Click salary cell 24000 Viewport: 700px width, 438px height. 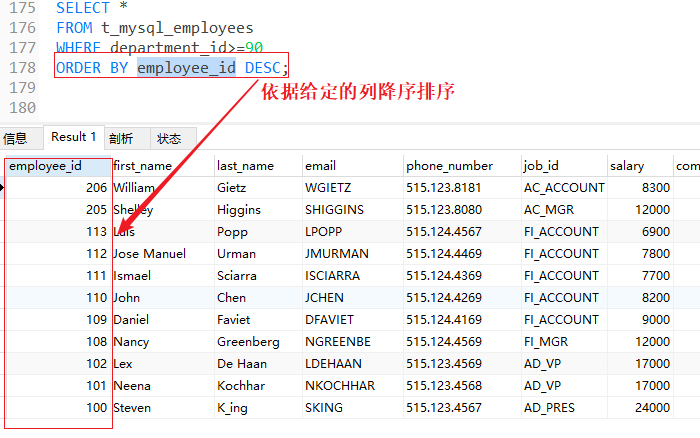coord(640,408)
